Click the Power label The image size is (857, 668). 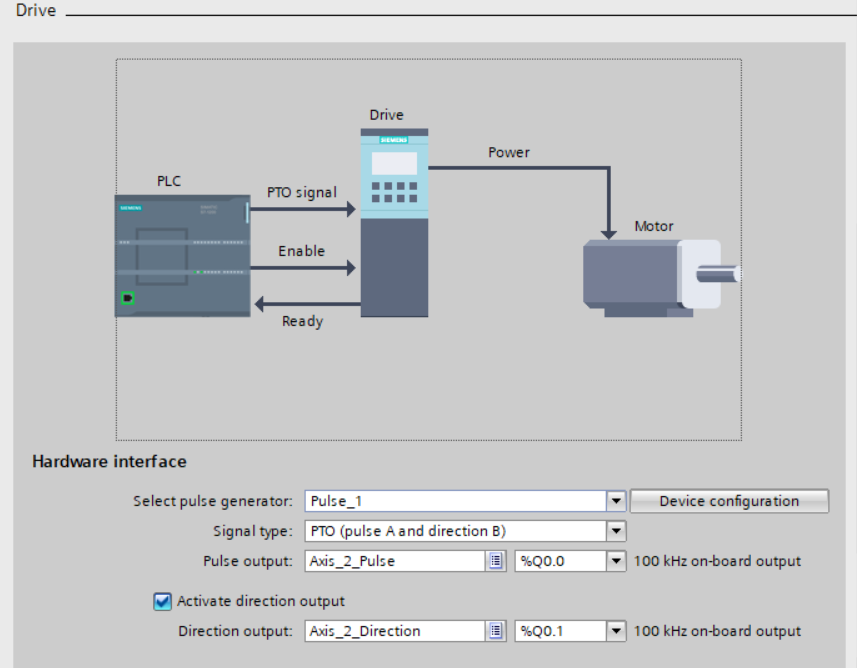click(509, 153)
